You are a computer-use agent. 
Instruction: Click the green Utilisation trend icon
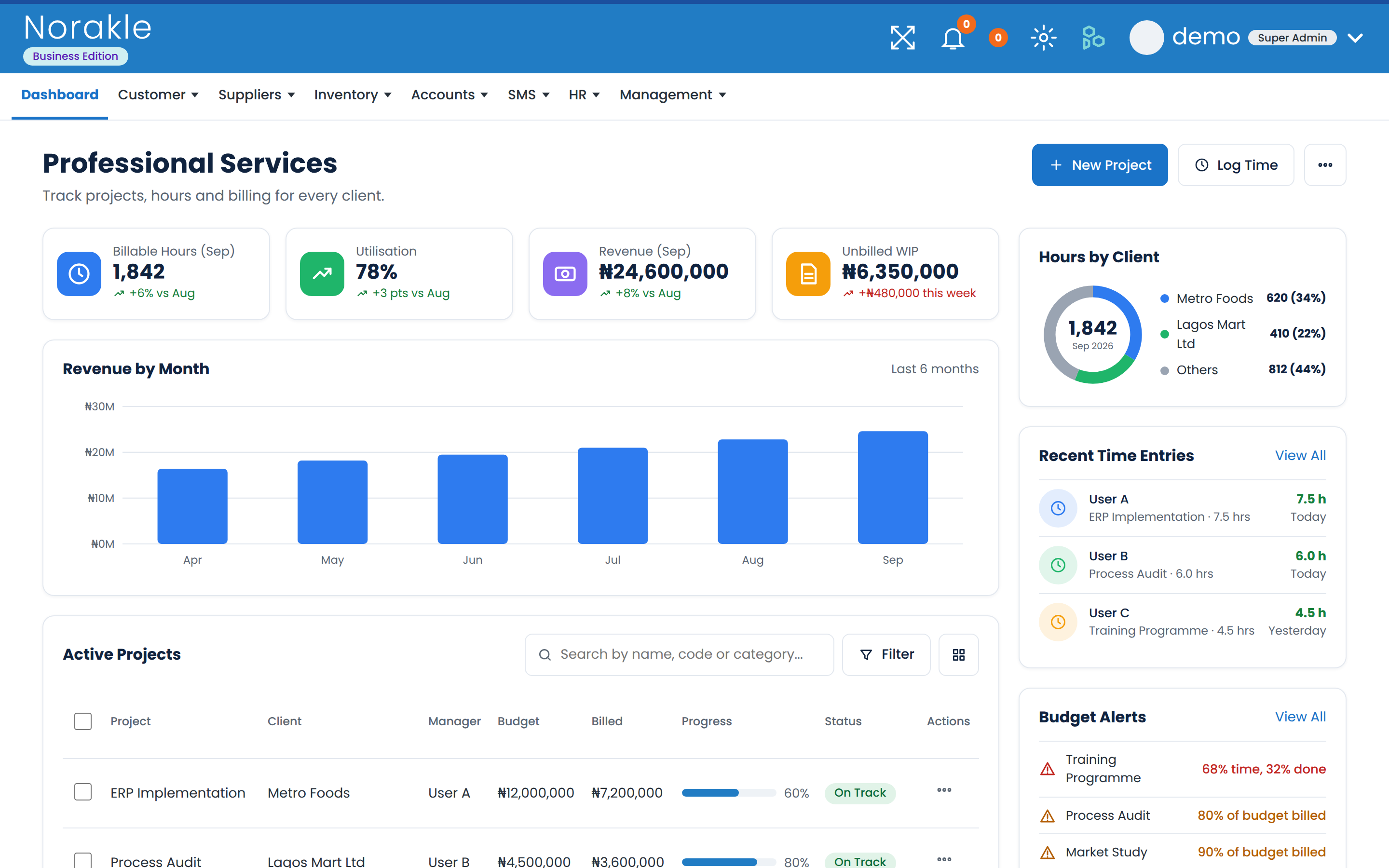click(x=322, y=274)
